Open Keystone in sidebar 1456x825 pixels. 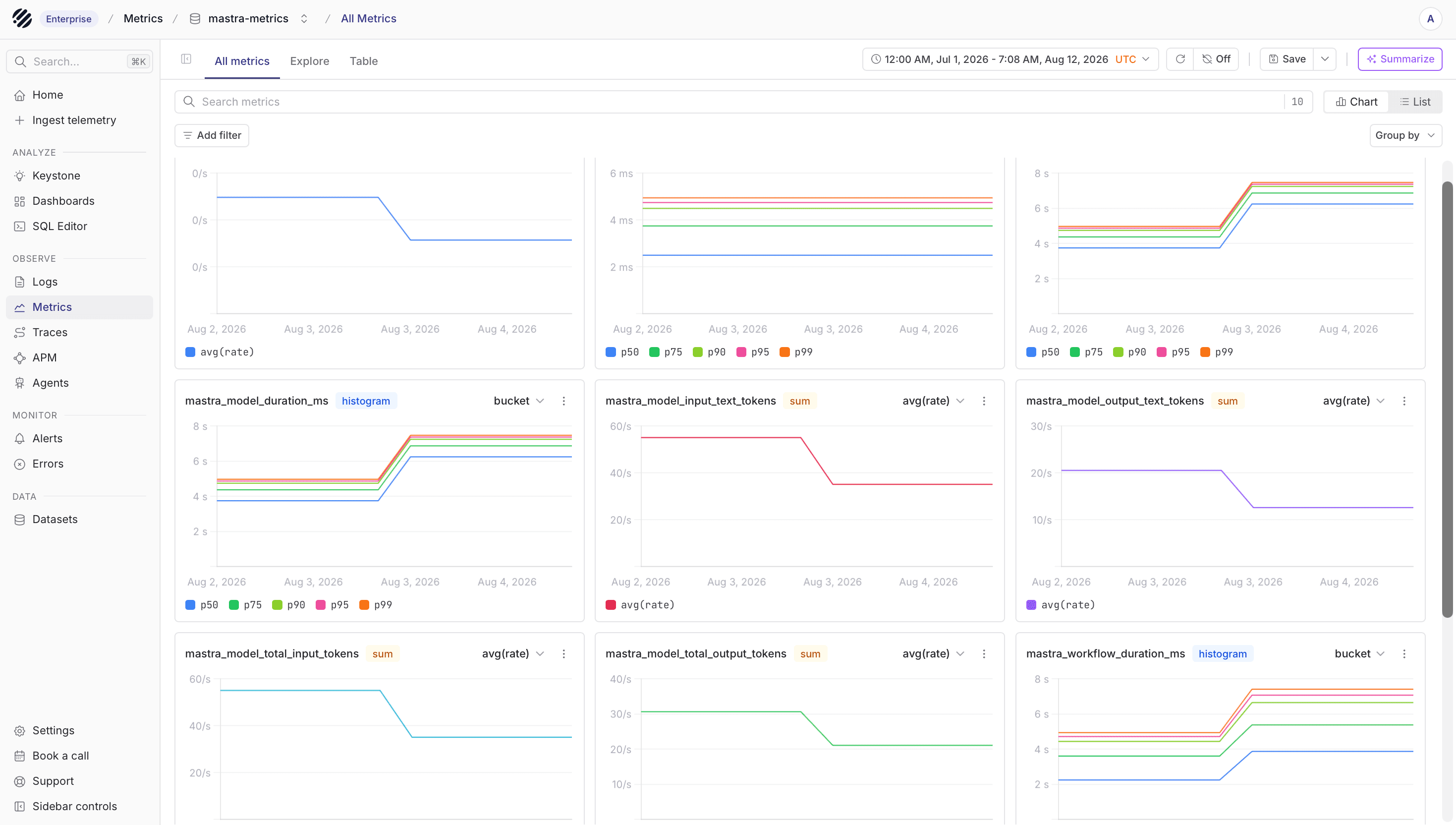(80, 176)
